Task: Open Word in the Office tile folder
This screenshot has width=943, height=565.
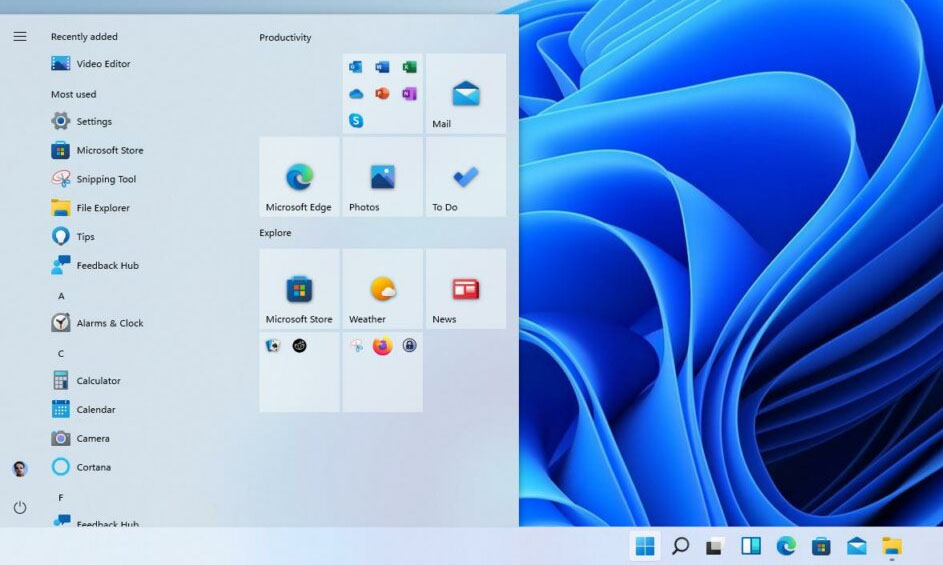Action: point(382,67)
